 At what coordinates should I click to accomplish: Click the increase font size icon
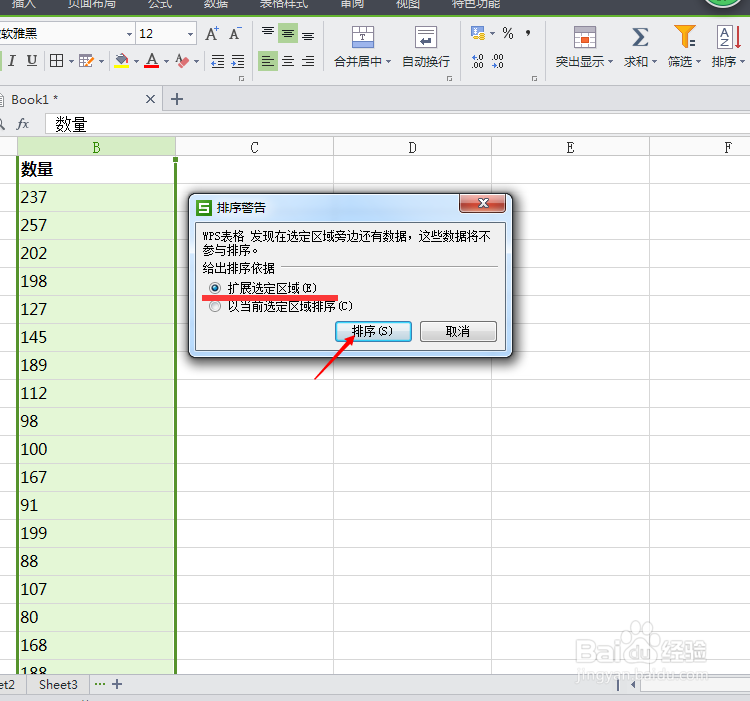click(x=211, y=34)
